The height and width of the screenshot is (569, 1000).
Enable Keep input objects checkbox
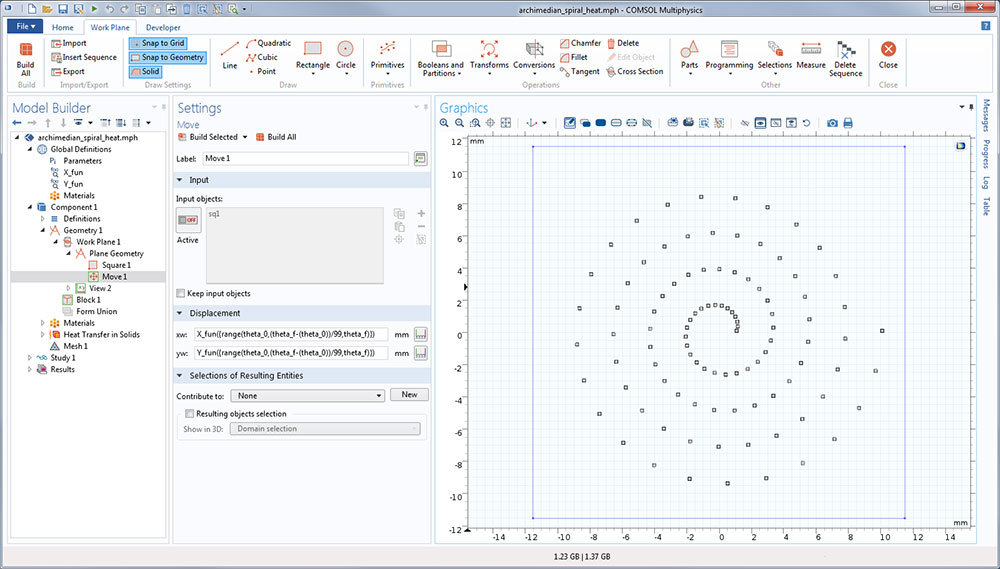181,294
